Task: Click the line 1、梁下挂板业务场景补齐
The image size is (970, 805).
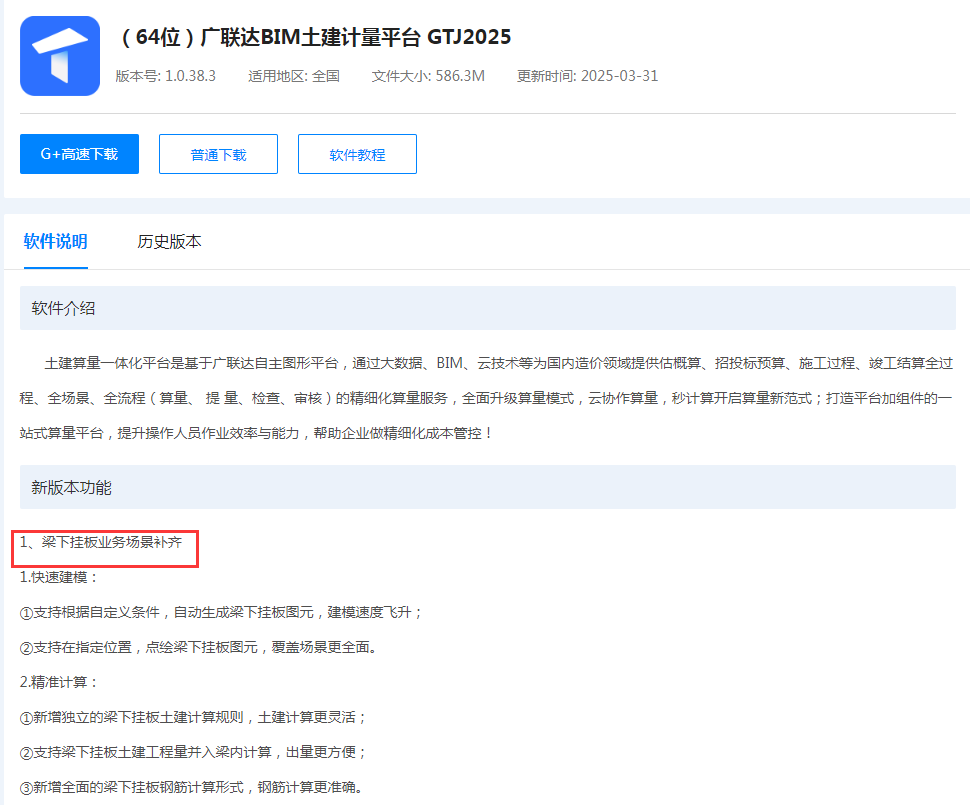Action: [x=101, y=543]
